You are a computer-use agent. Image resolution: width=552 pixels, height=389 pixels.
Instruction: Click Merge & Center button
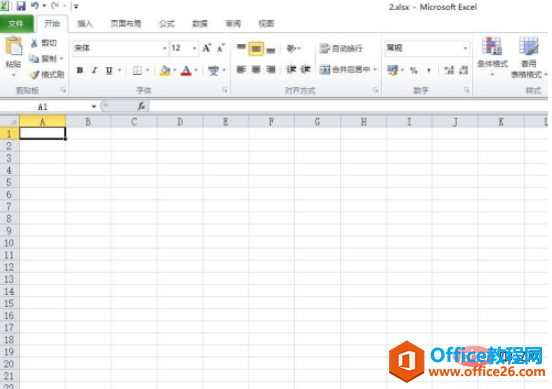345,70
